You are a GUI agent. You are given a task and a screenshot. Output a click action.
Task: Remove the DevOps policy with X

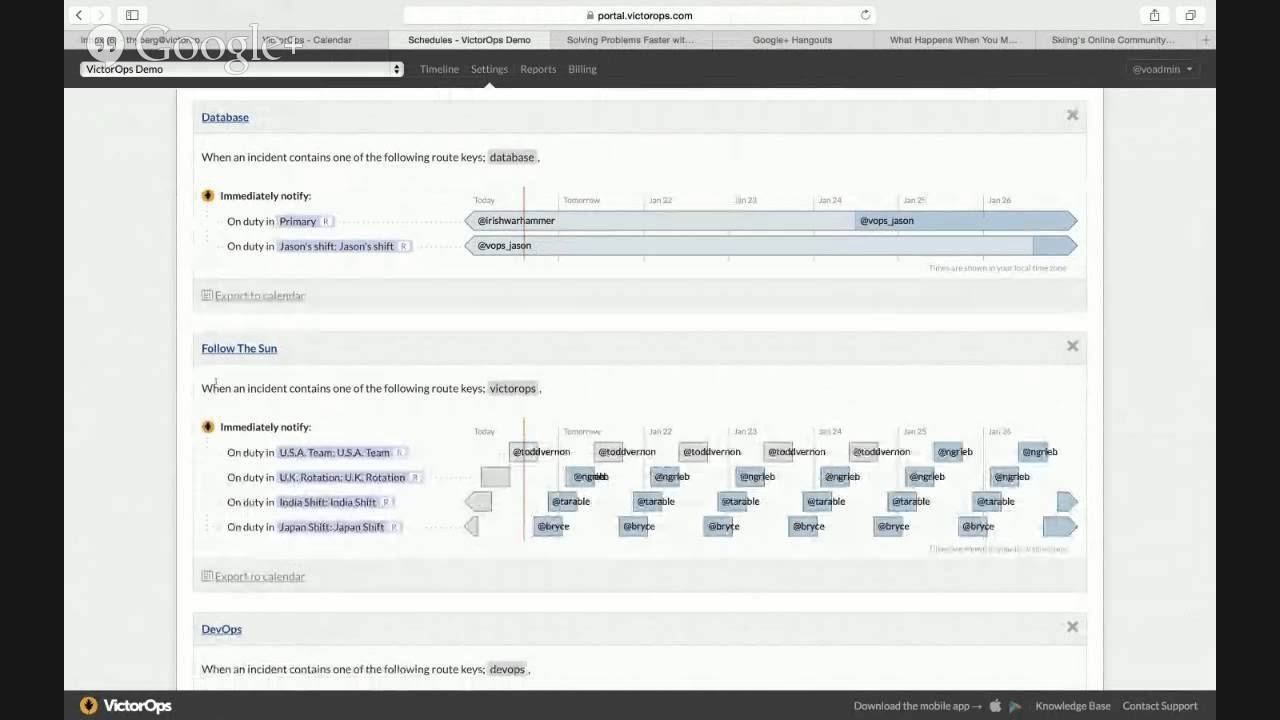coord(1072,627)
